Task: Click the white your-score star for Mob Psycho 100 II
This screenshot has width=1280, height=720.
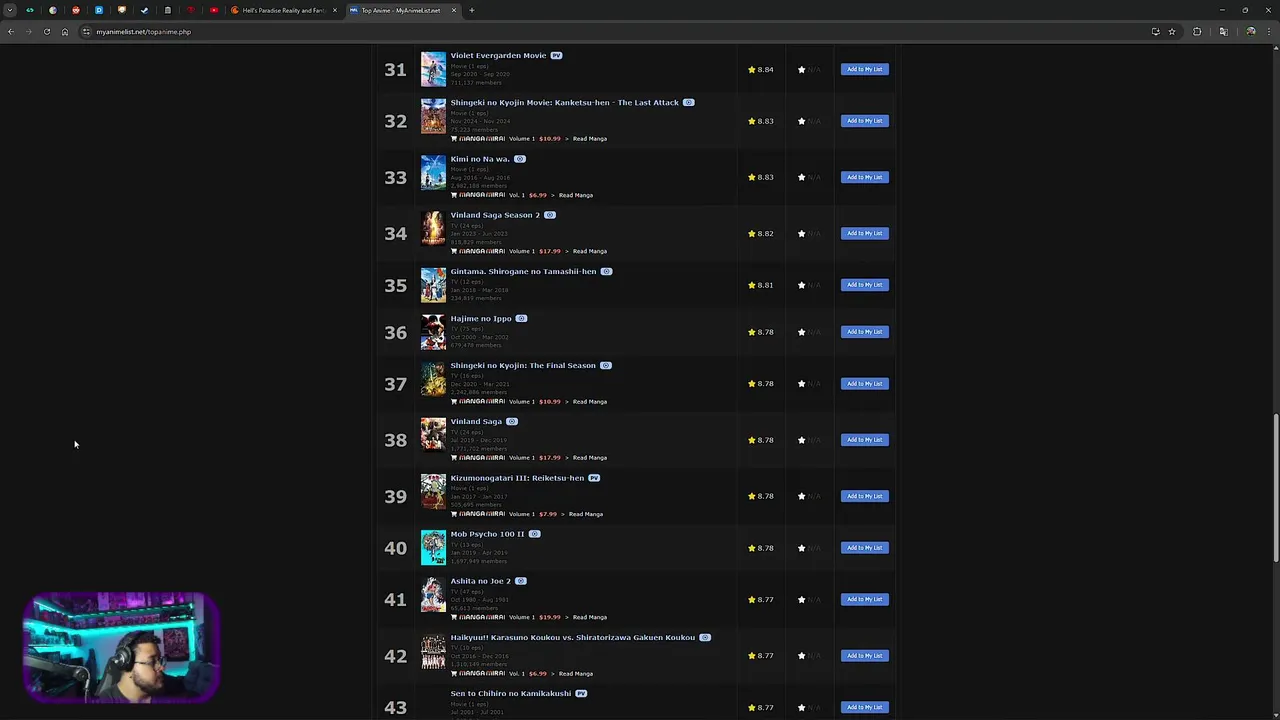Action: point(801,548)
